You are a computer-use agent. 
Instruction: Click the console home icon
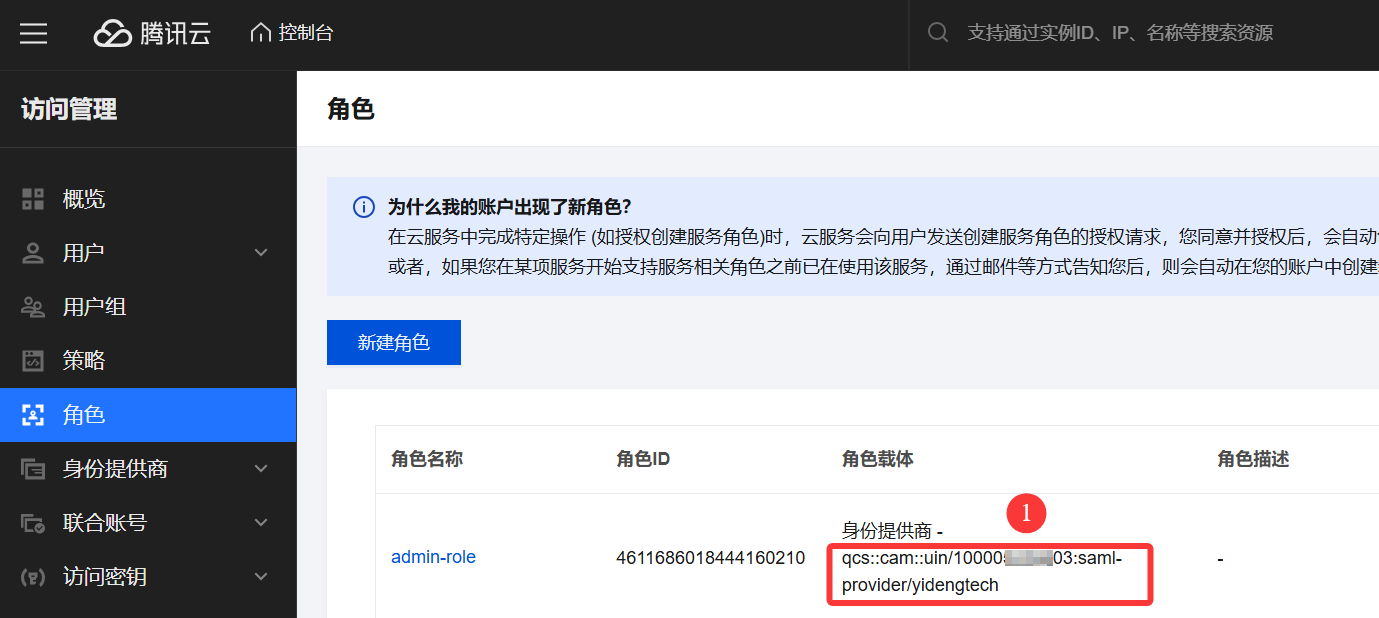tap(261, 33)
